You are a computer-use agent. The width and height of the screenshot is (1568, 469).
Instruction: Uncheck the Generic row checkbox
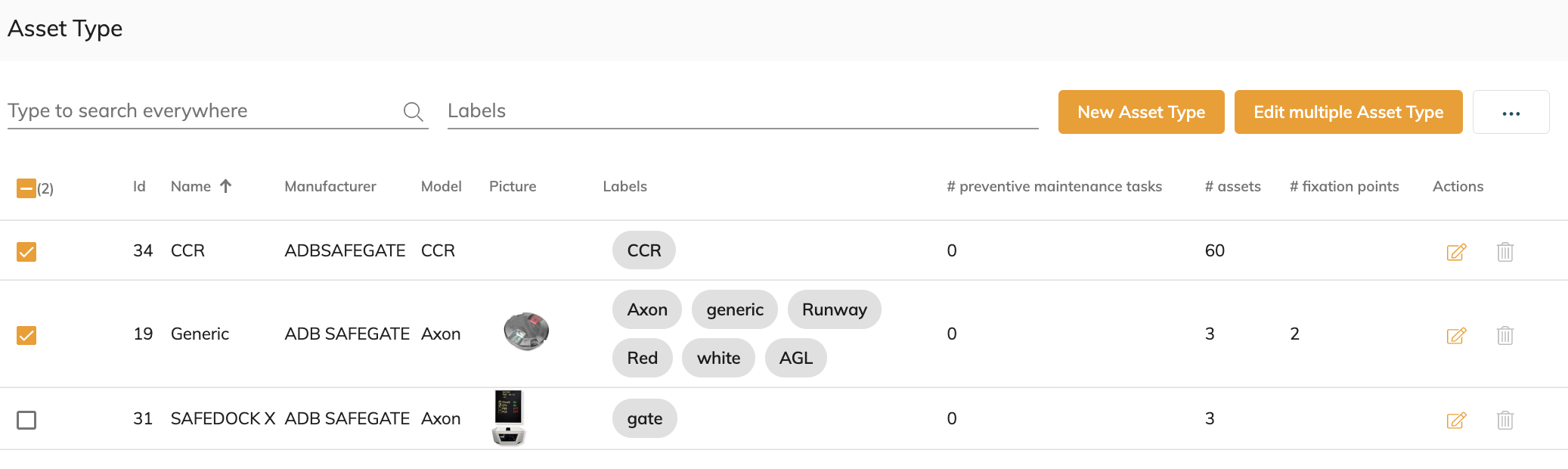point(26,335)
